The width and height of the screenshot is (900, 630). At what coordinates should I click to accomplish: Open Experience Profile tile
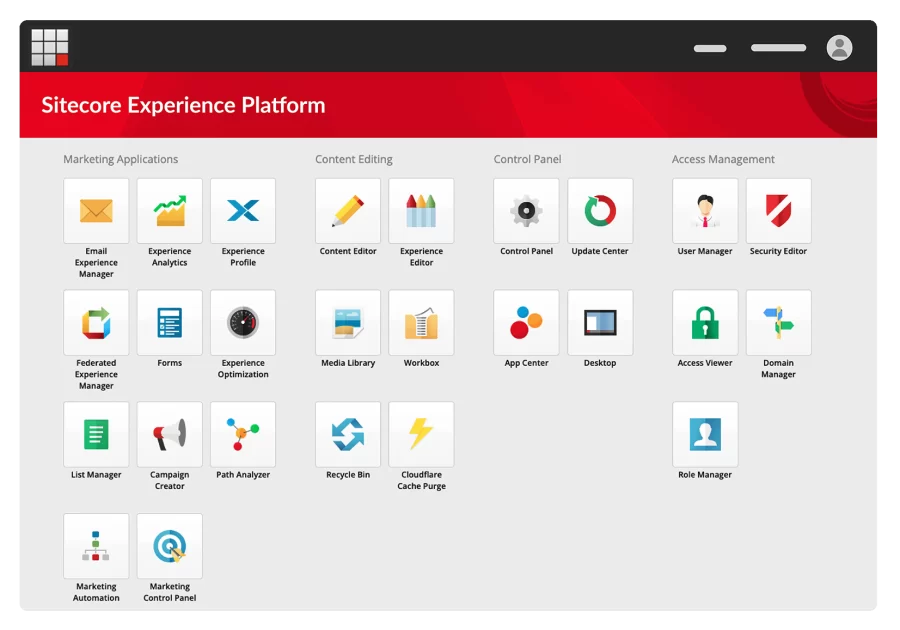click(243, 211)
